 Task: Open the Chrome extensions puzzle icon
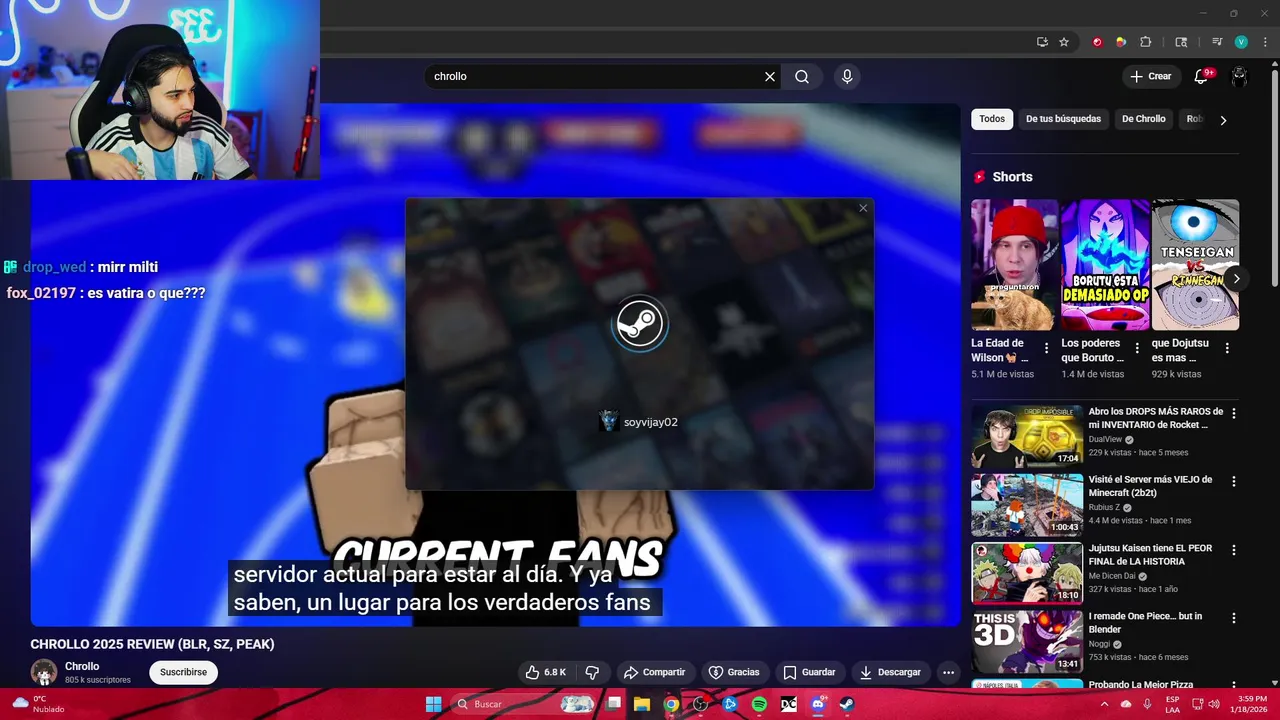click(1146, 42)
